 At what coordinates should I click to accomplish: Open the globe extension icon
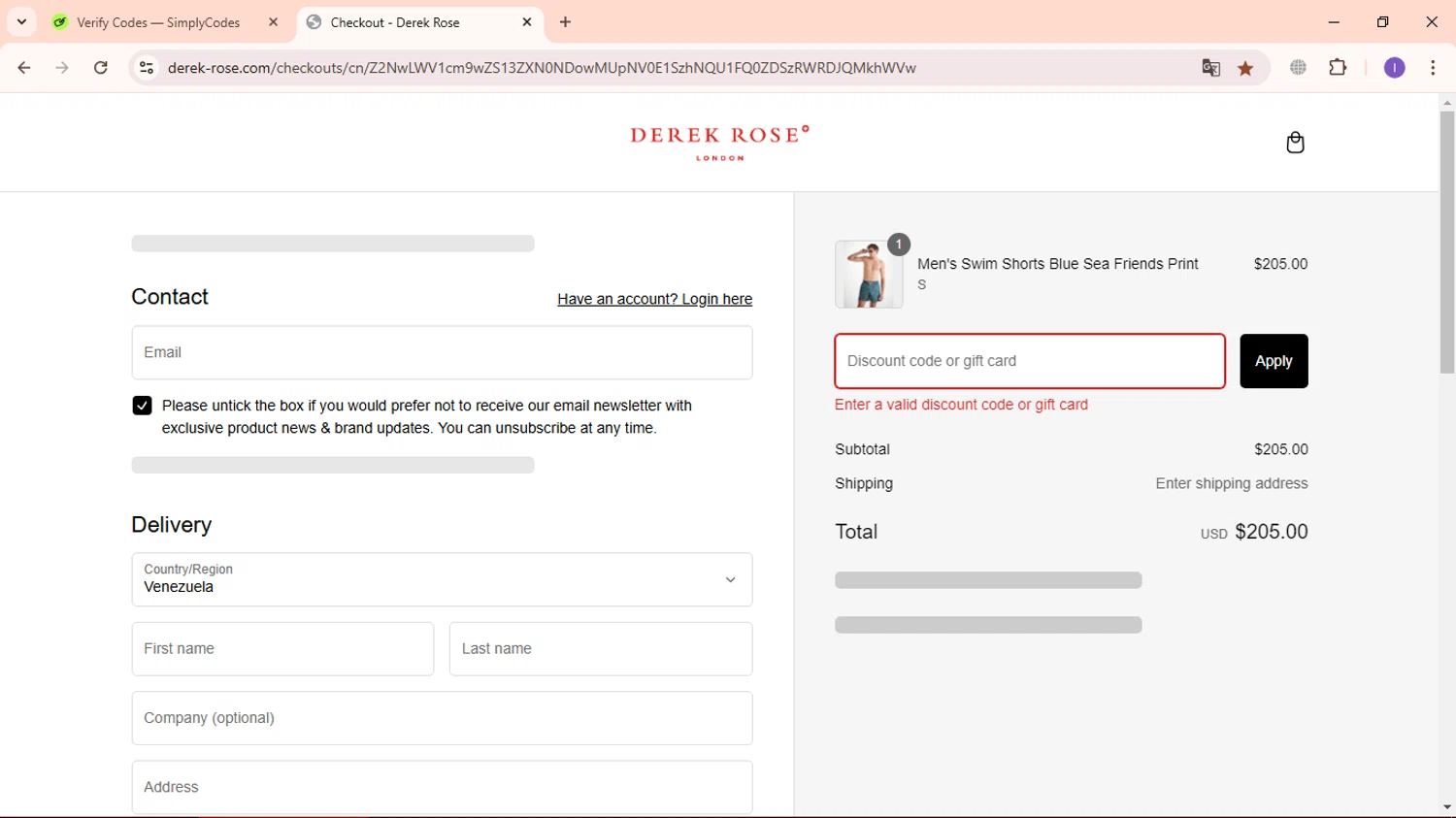(x=1298, y=67)
